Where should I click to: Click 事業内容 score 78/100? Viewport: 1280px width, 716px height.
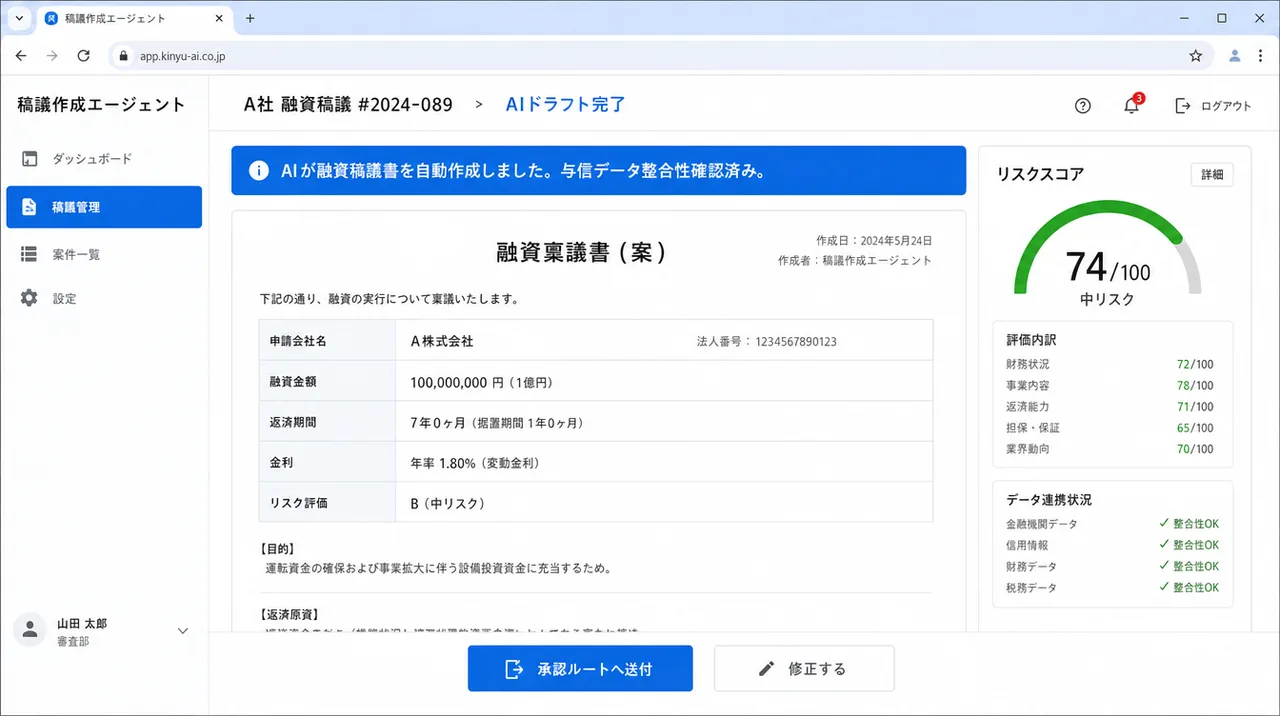click(x=1195, y=386)
